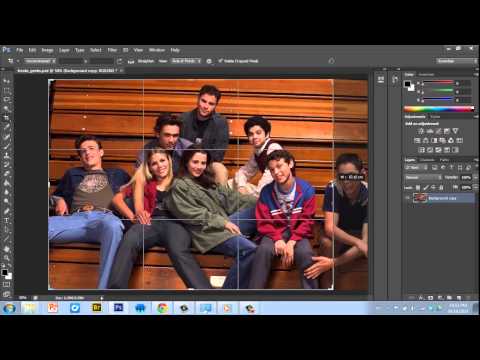The image size is (480, 360).
Task: Reset crop box button in options bar
Action: pos(331,61)
